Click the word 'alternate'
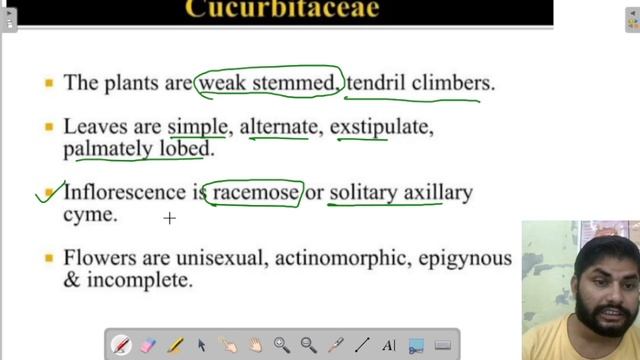This screenshot has width=640, height=360. pos(278,127)
